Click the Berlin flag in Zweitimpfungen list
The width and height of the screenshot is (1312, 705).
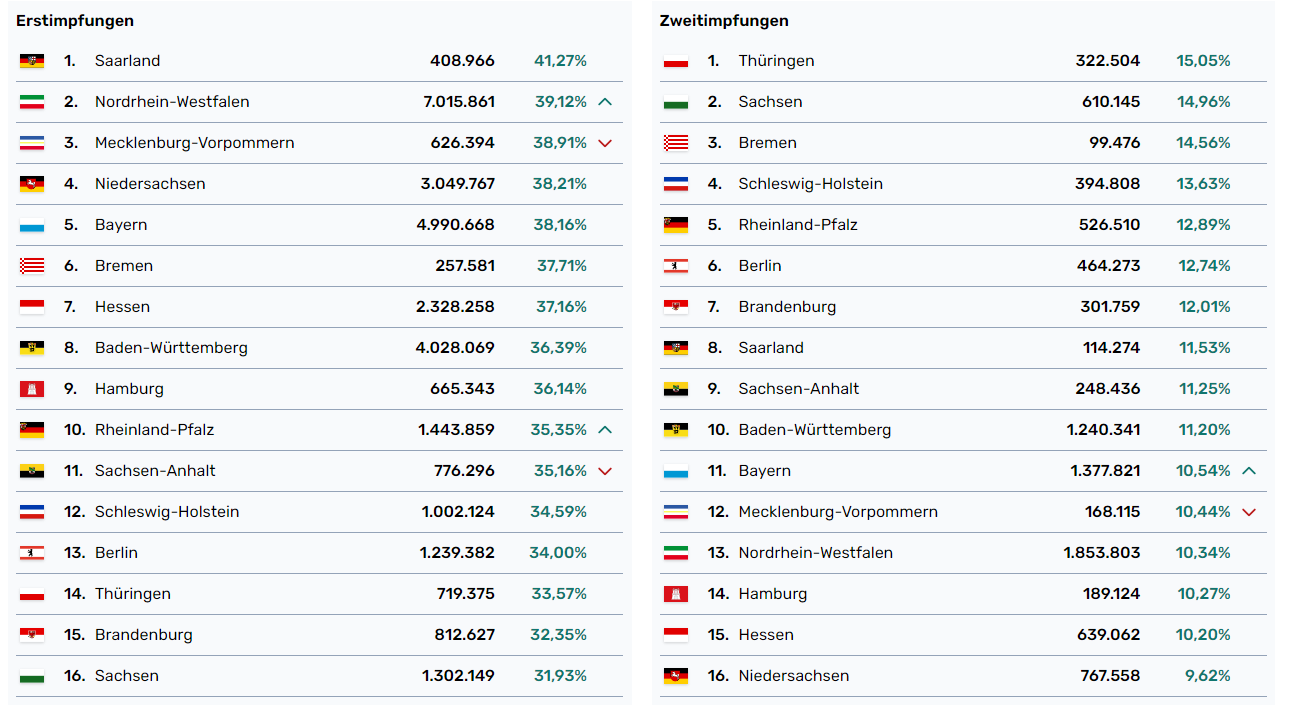point(675,266)
